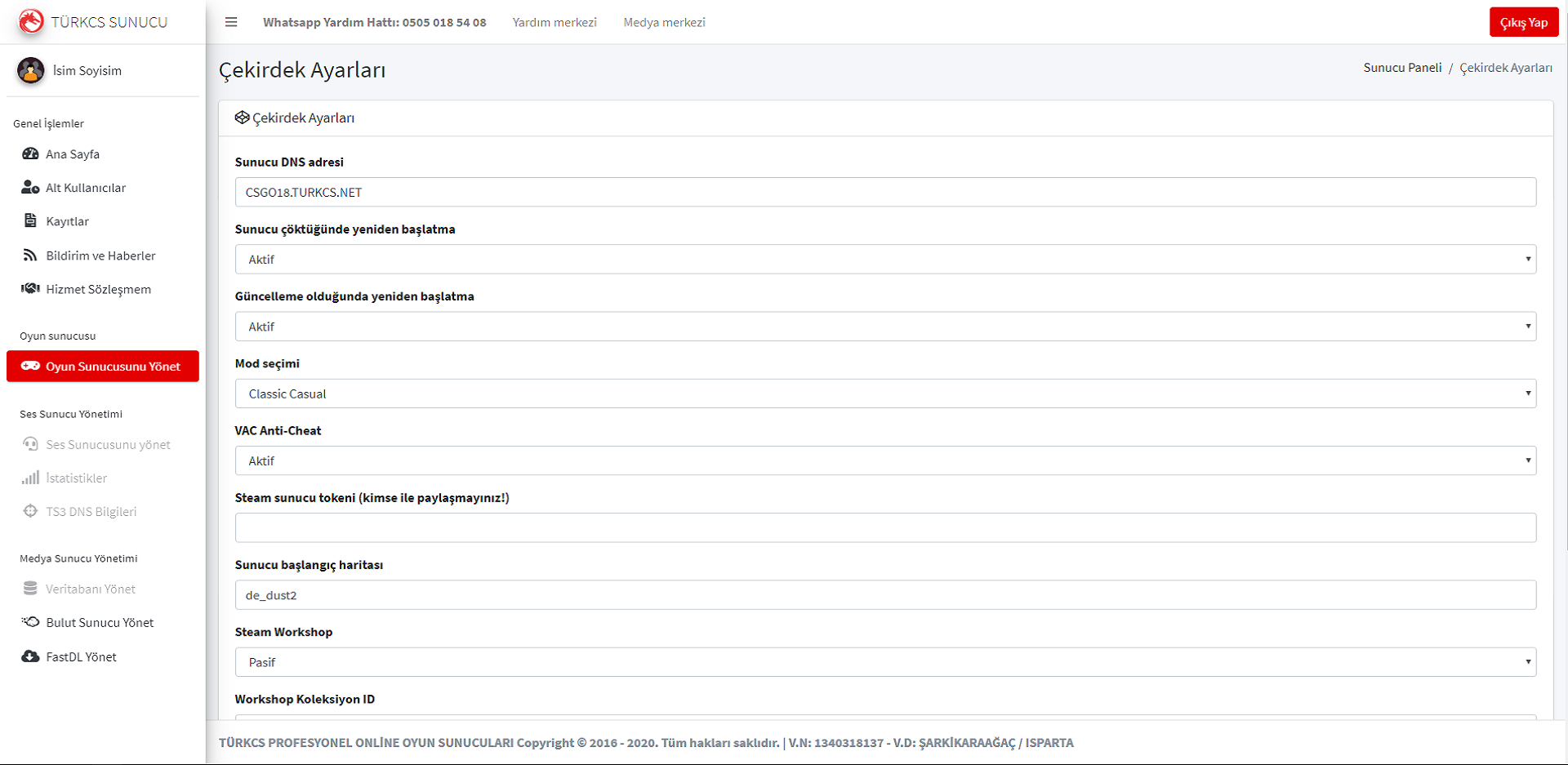The image size is (1568, 765).
Task: Click the Bulut Sunucu Yönet cloud icon
Action: [x=30, y=622]
